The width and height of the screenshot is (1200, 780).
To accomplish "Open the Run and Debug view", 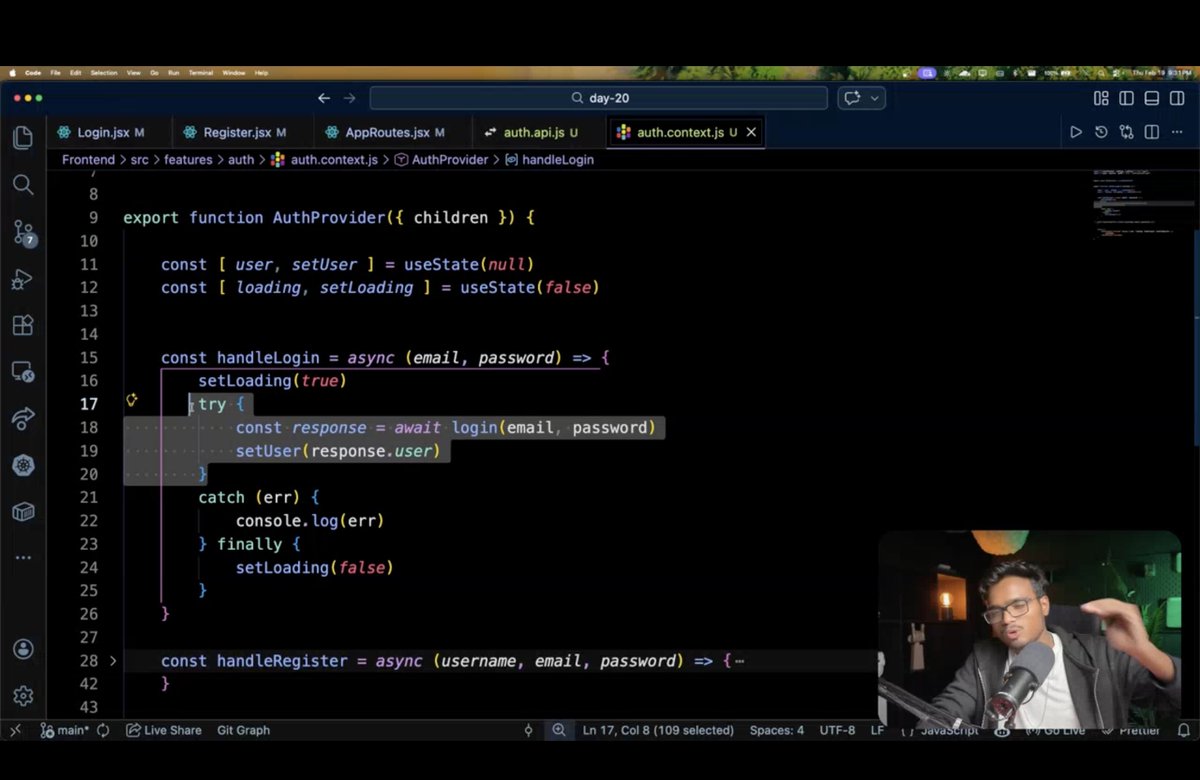I will click(x=22, y=280).
